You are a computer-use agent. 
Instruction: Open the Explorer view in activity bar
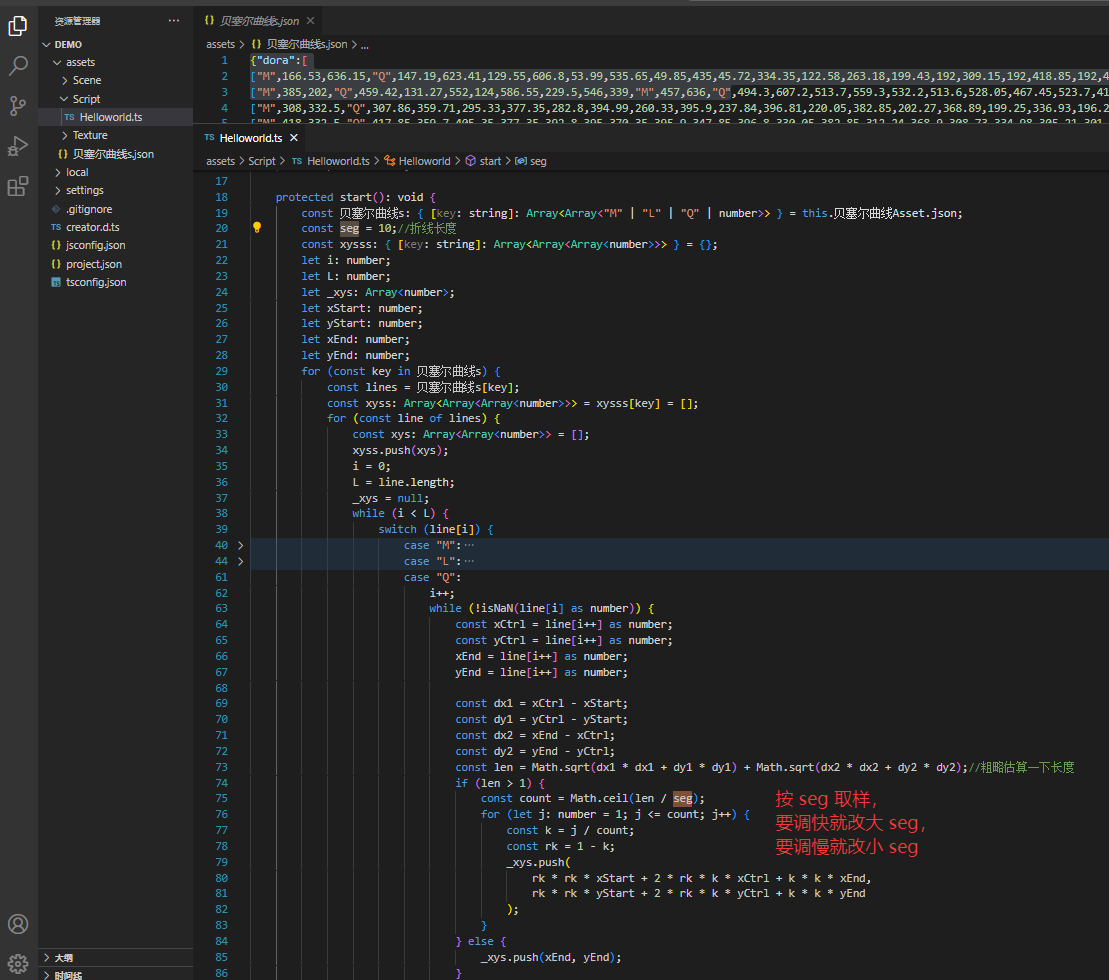click(18, 27)
